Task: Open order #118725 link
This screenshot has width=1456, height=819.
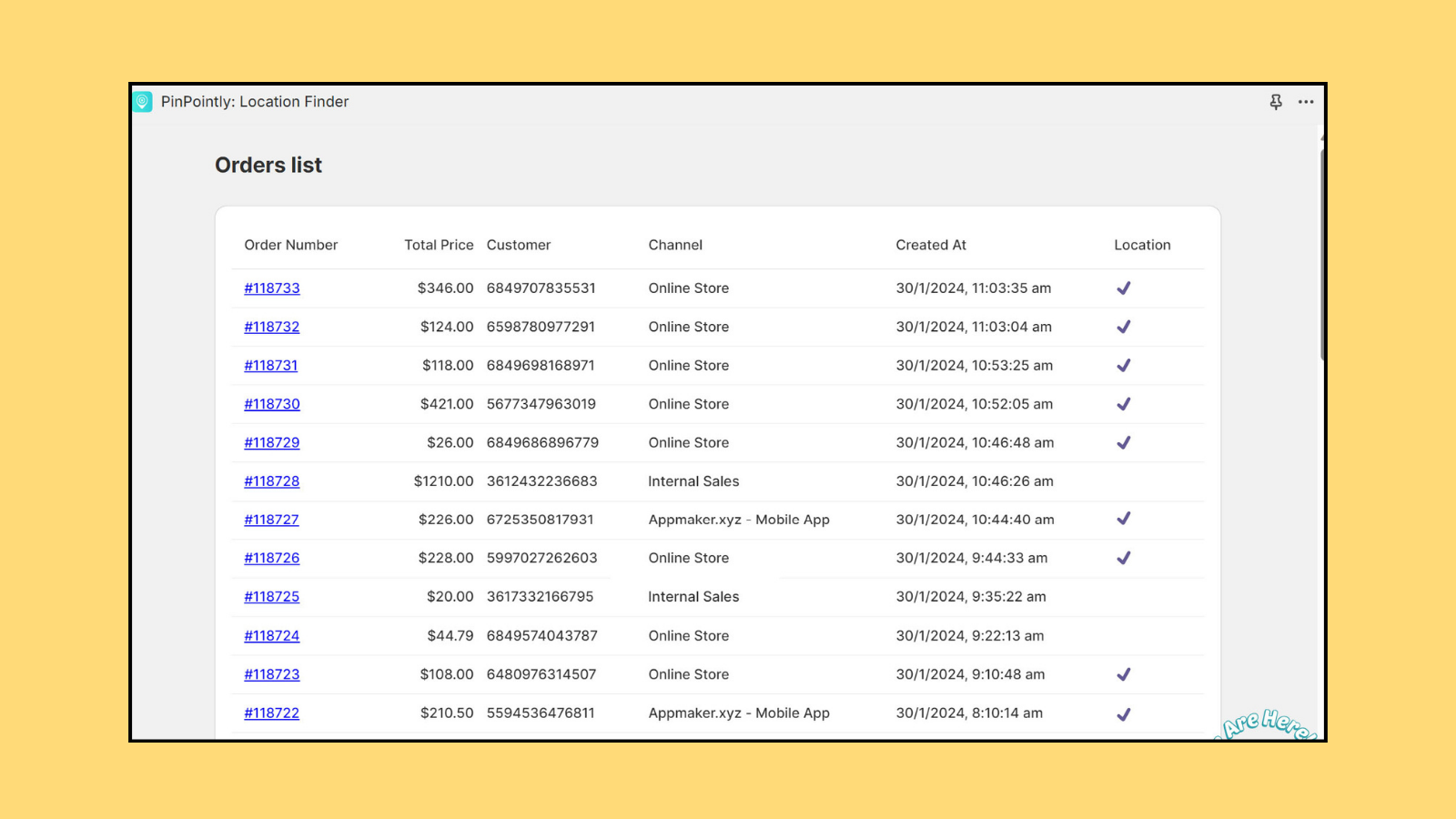Action: point(272,597)
